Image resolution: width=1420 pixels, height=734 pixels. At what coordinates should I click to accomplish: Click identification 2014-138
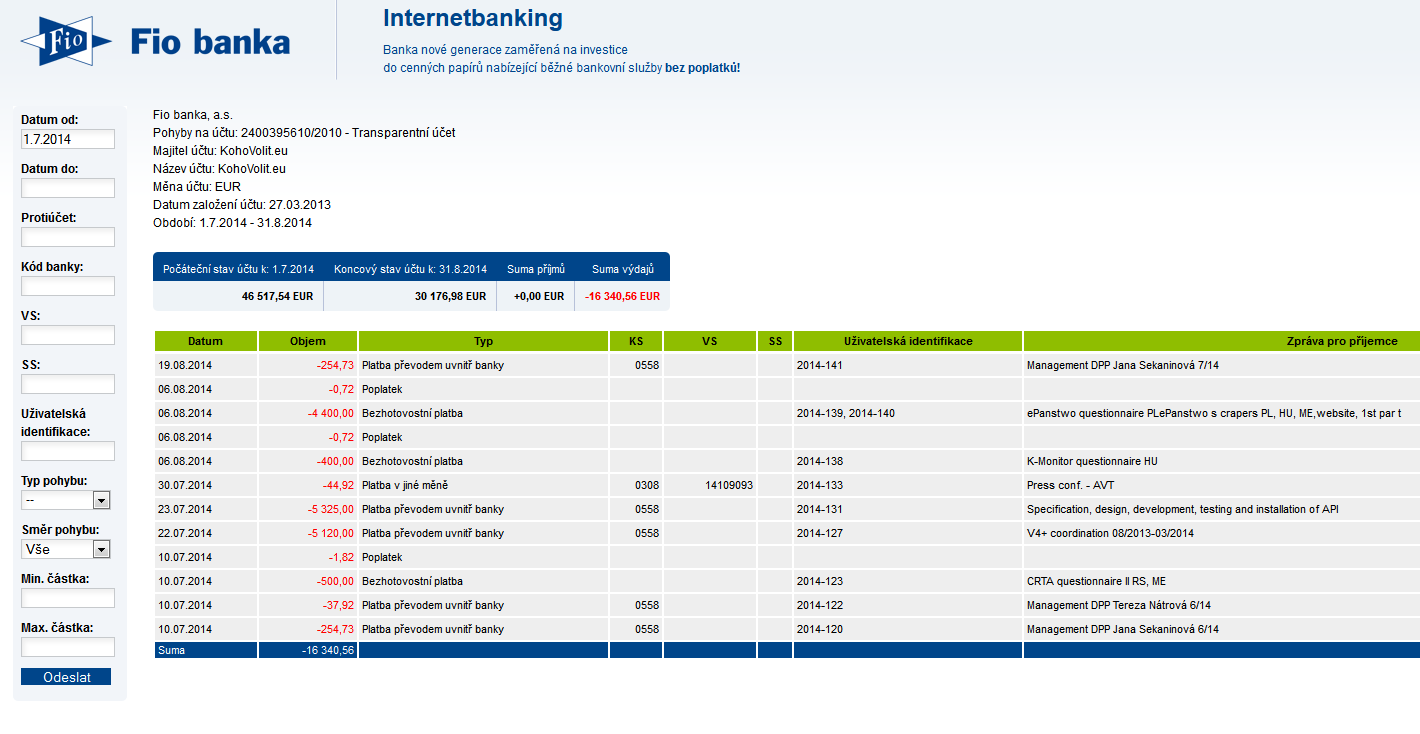tap(820, 461)
